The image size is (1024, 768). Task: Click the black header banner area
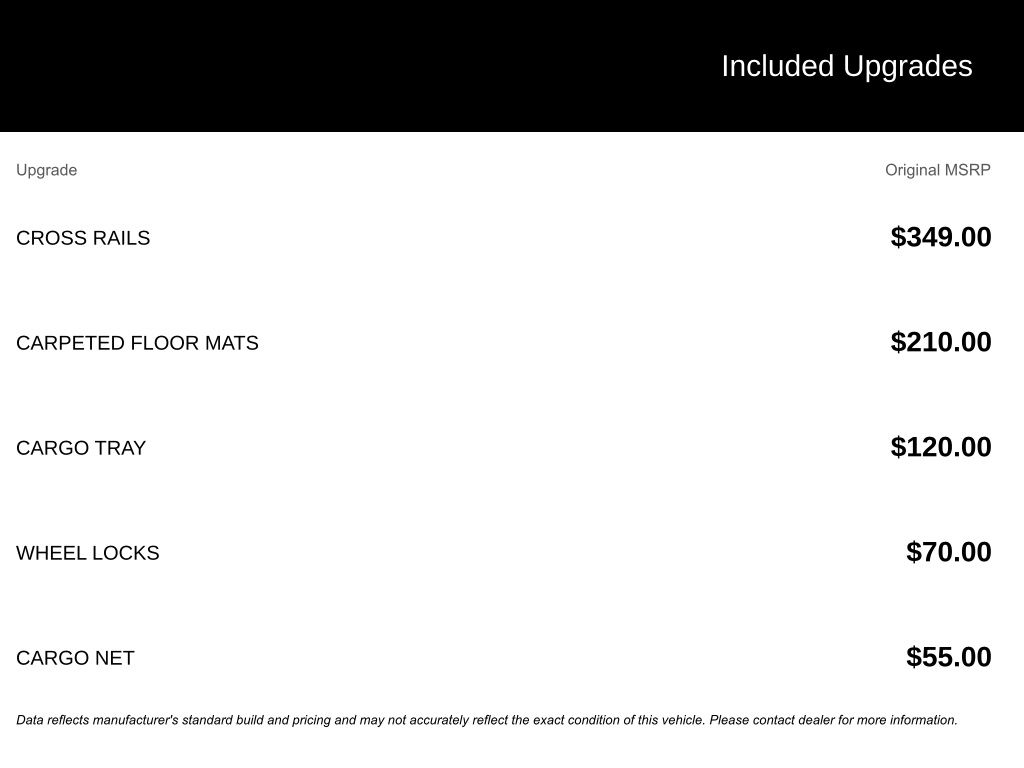point(512,66)
